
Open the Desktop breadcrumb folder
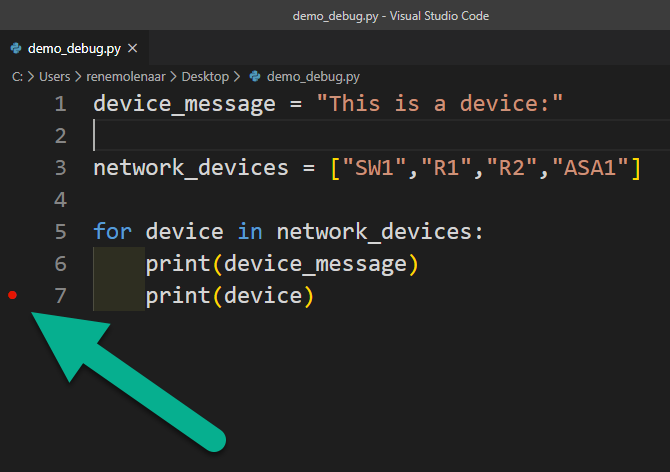point(205,76)
